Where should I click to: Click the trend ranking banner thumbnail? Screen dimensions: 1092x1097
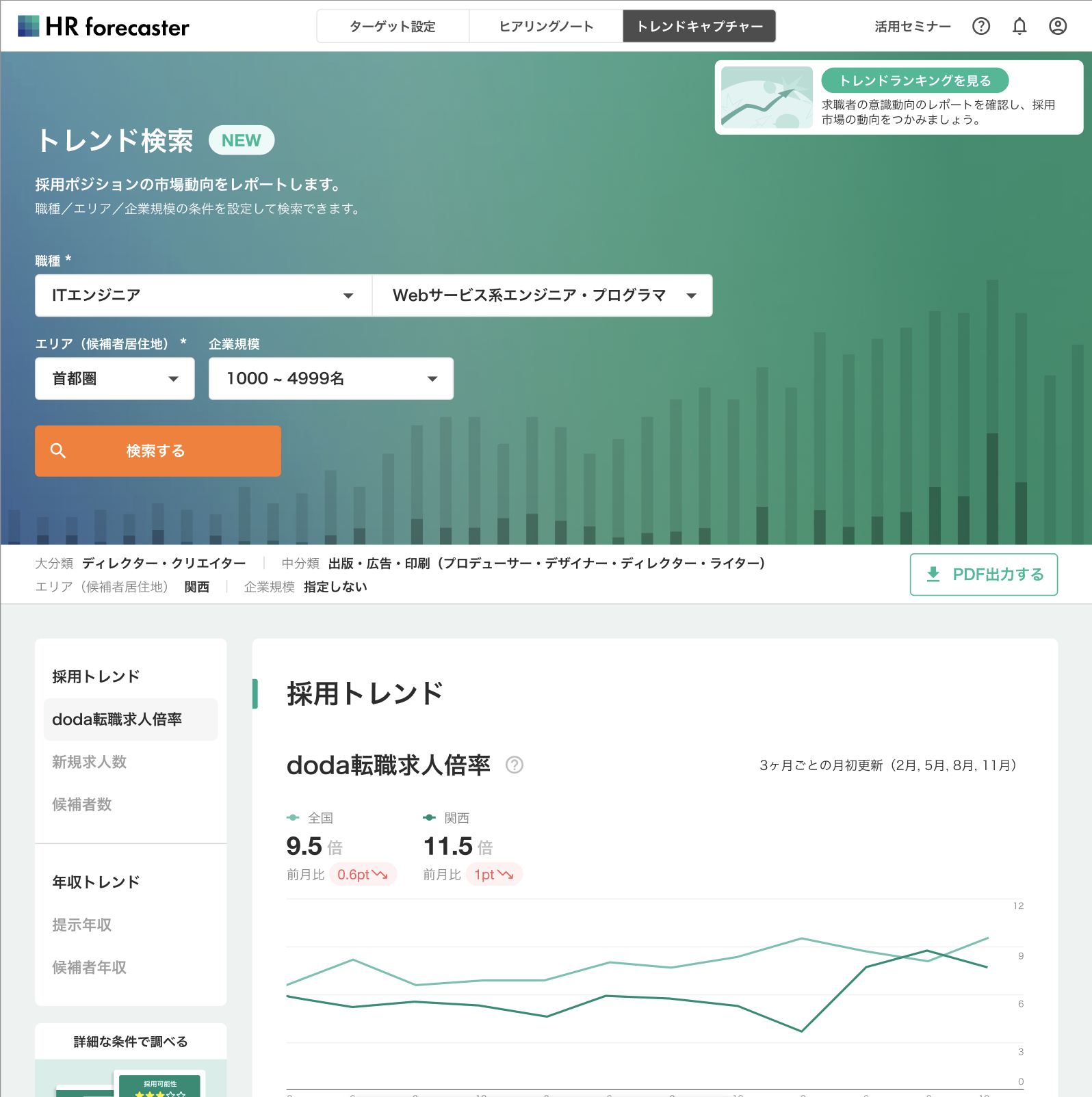[x=767, y=97]
